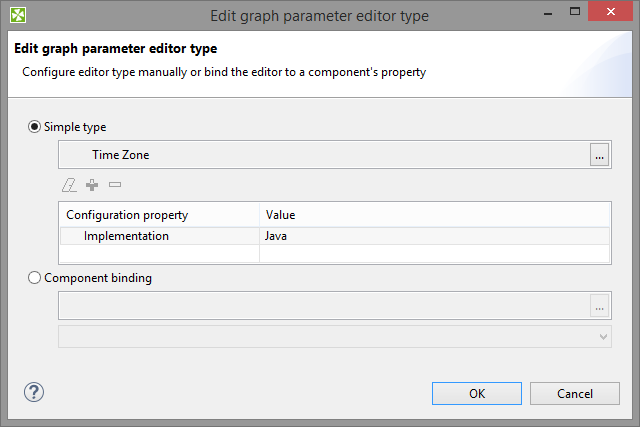Click the edit pencil icon above the table
640x427 pixels.
click(69, 185)
